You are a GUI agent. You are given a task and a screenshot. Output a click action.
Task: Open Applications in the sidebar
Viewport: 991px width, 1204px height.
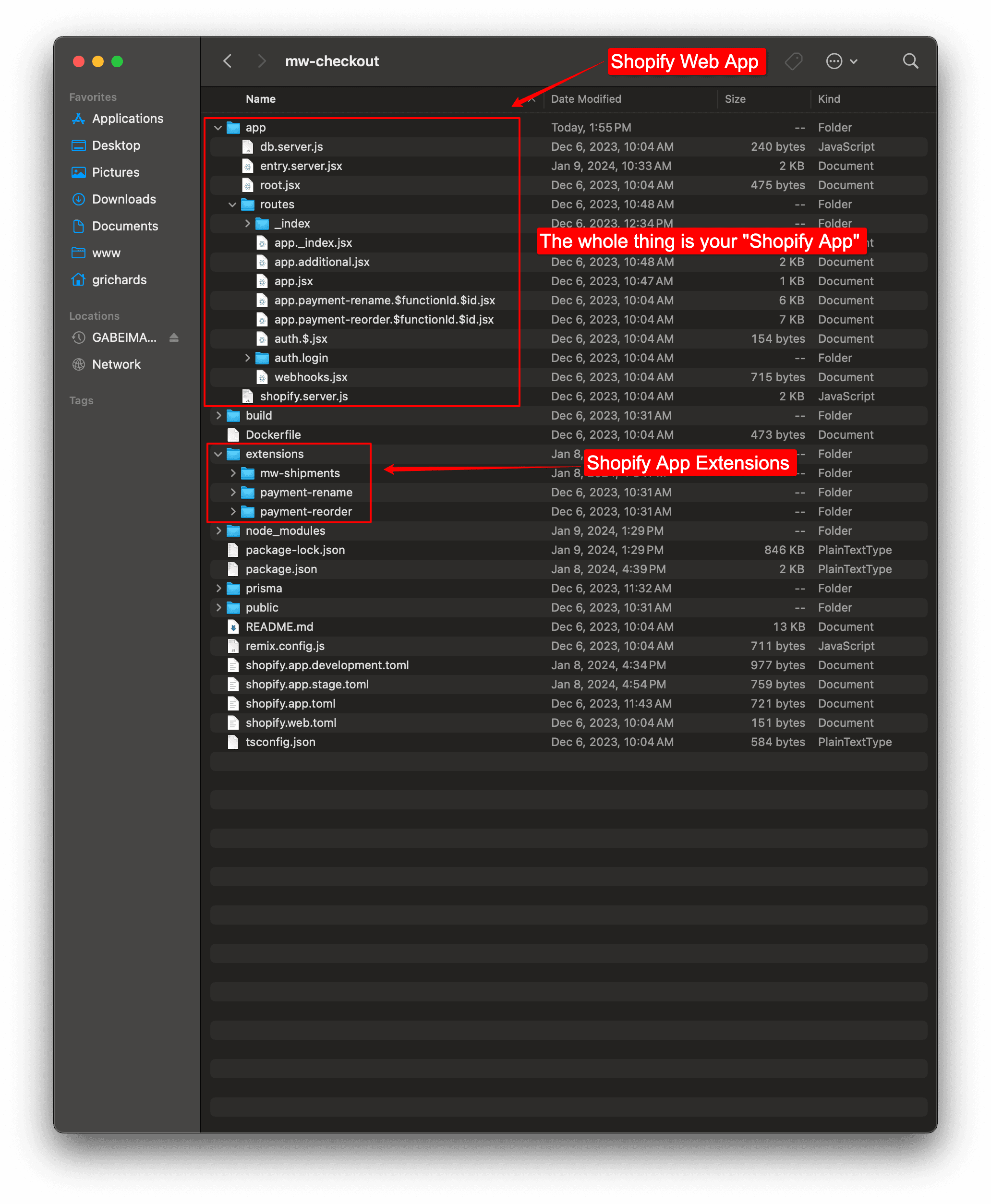point(127,119)
